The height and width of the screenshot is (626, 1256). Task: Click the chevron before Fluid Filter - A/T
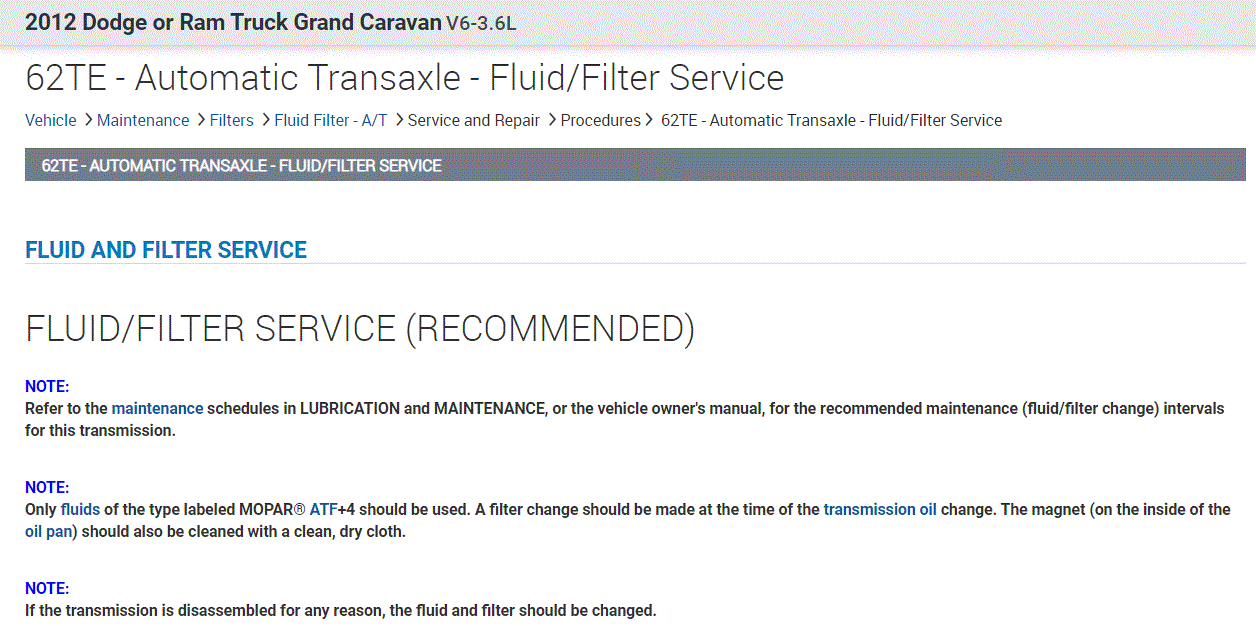pyautogui.click(x=265, y=120)
